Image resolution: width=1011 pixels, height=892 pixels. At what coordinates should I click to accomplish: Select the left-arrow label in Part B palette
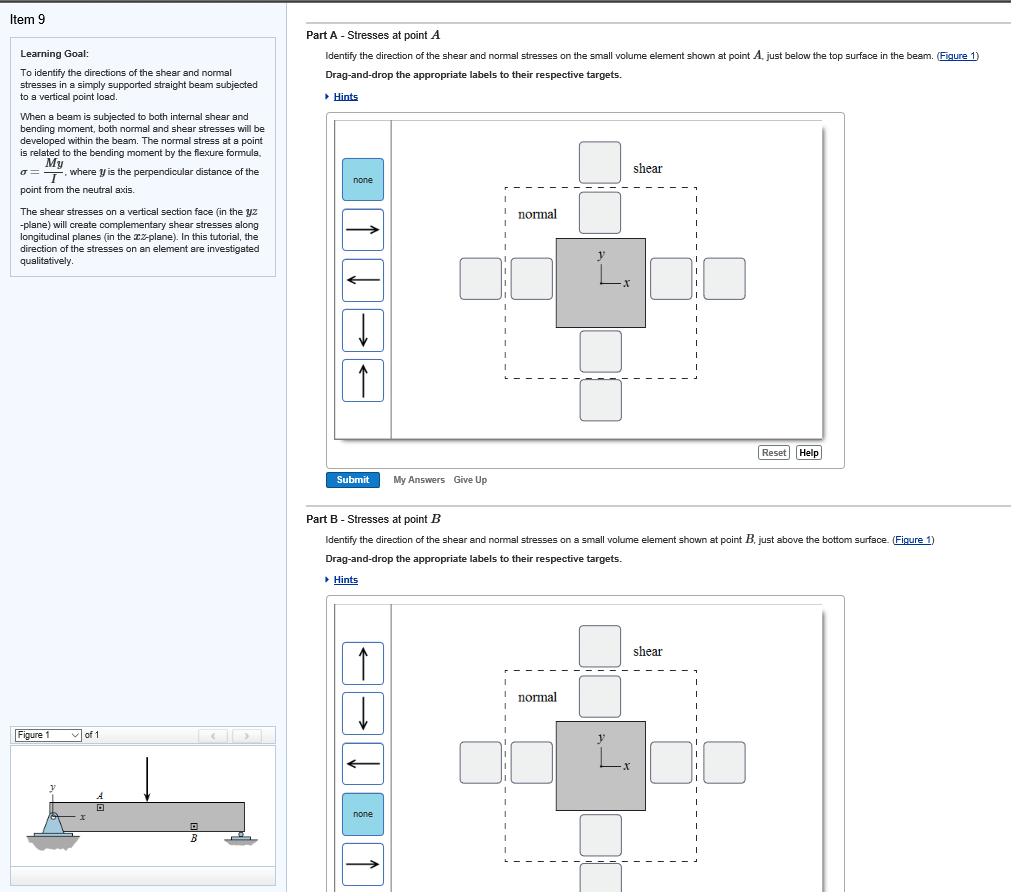coord(362,763)
